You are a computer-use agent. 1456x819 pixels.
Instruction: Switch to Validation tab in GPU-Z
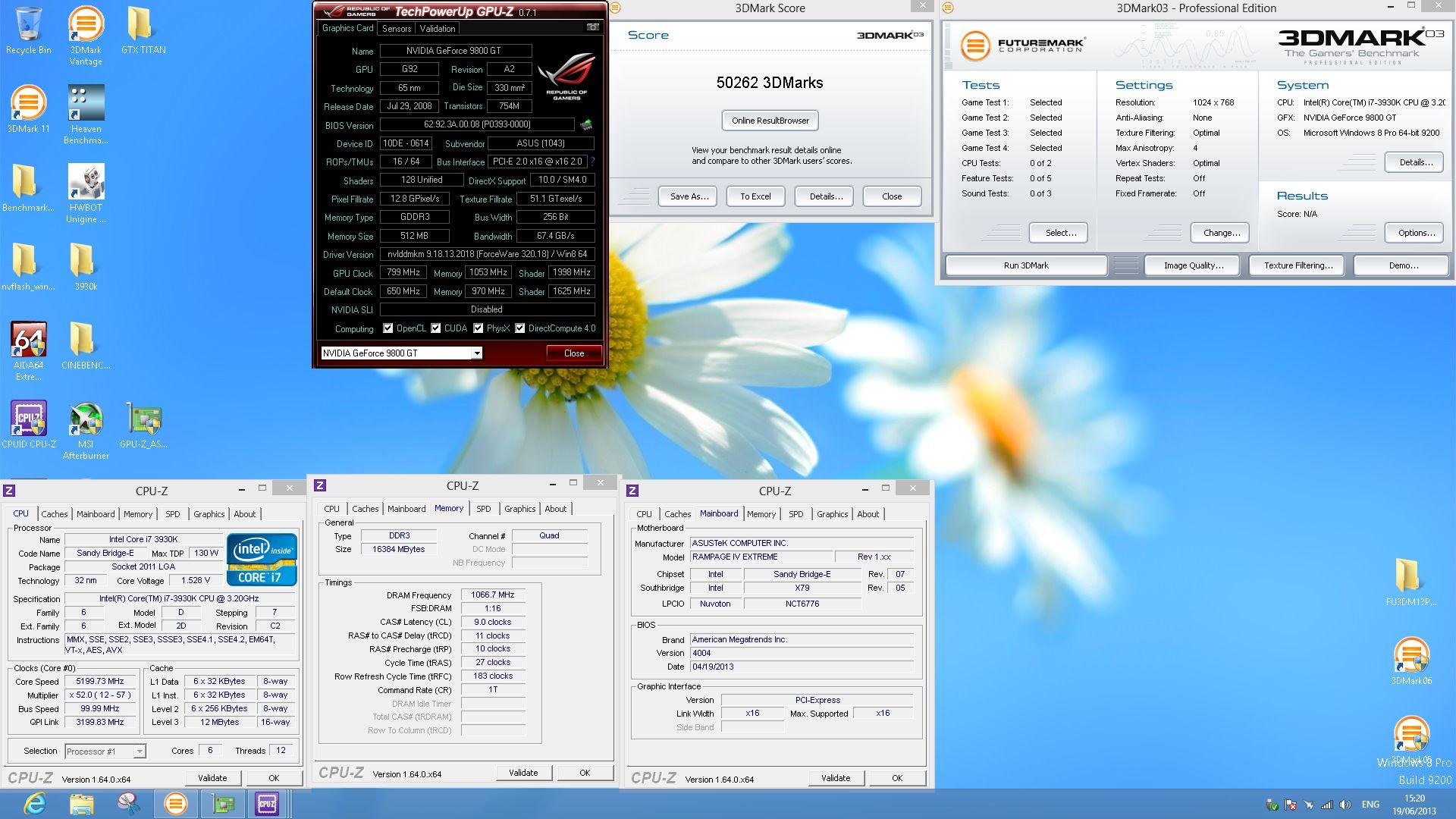[x=438, y=29]
